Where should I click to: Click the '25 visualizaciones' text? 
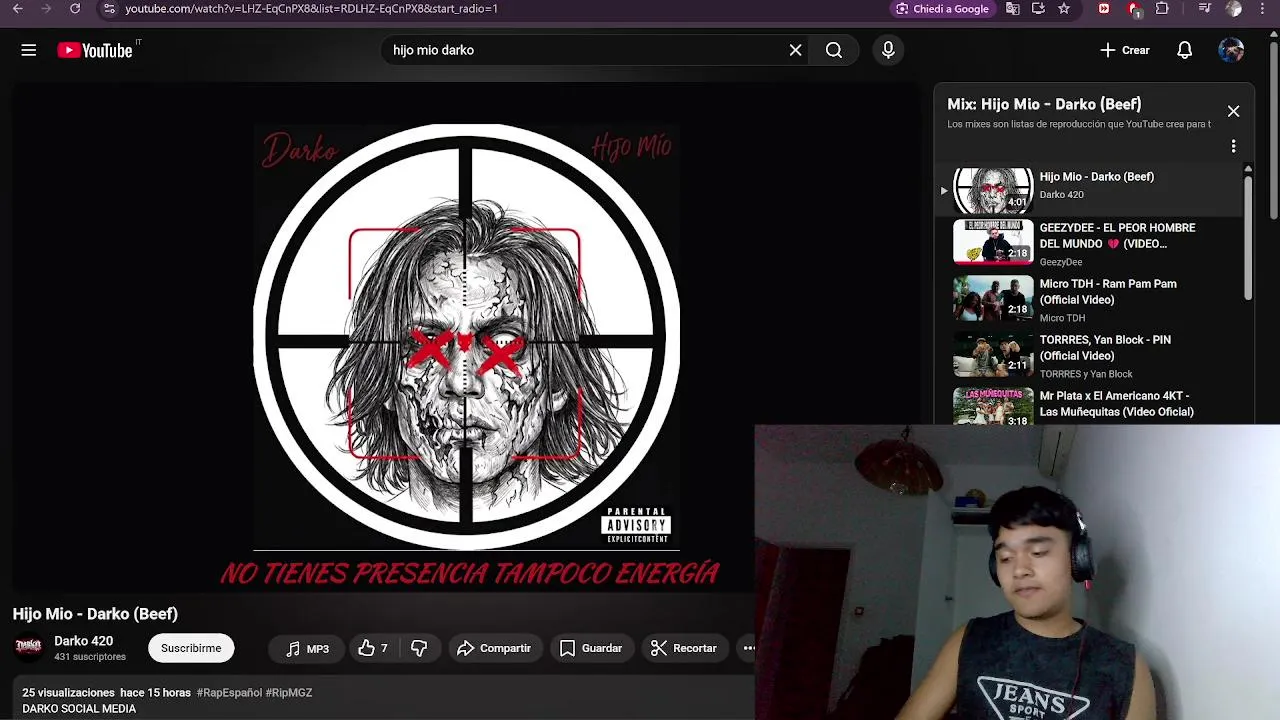coord(68,692)
